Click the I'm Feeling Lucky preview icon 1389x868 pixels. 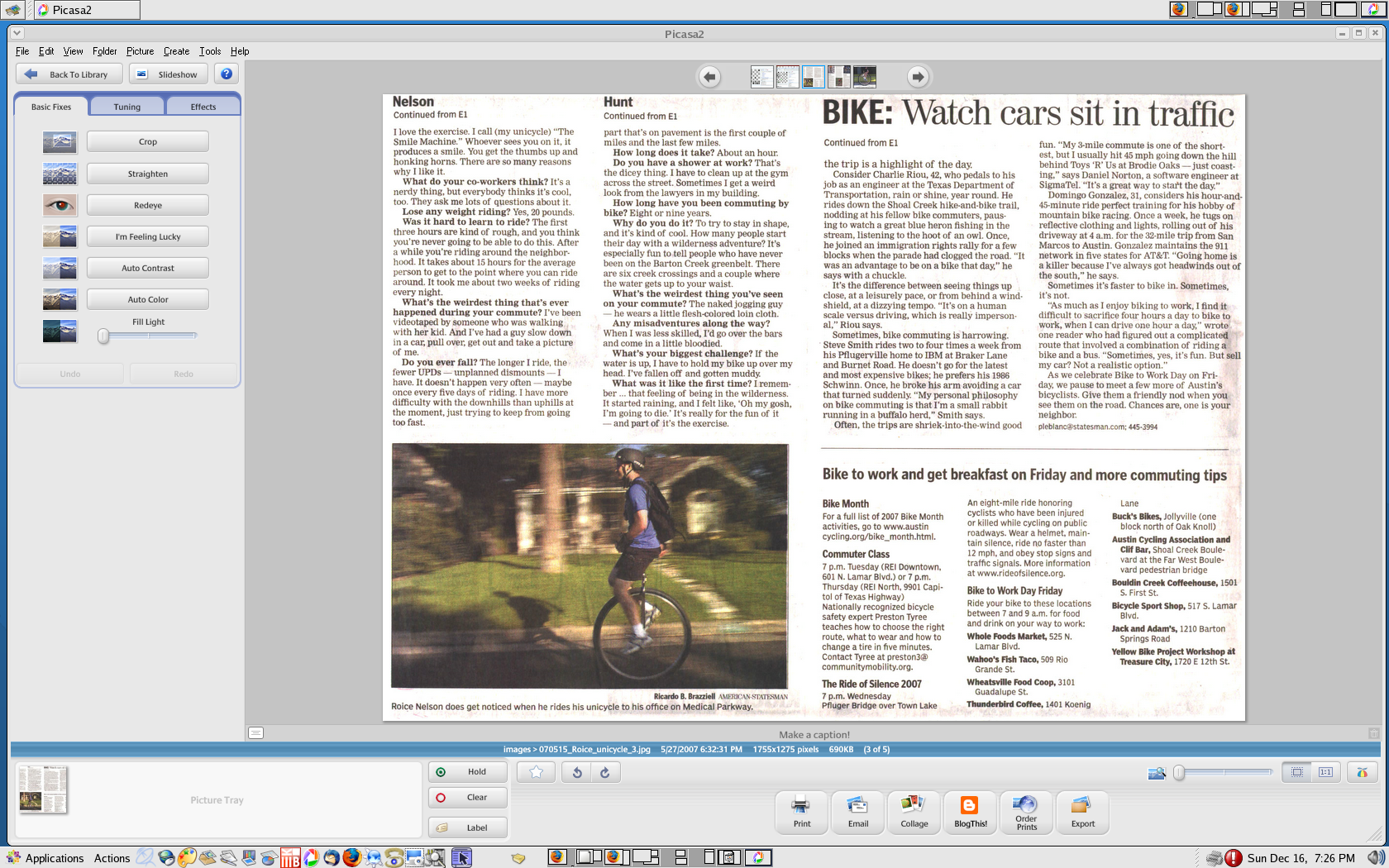(x=60, y=236)
